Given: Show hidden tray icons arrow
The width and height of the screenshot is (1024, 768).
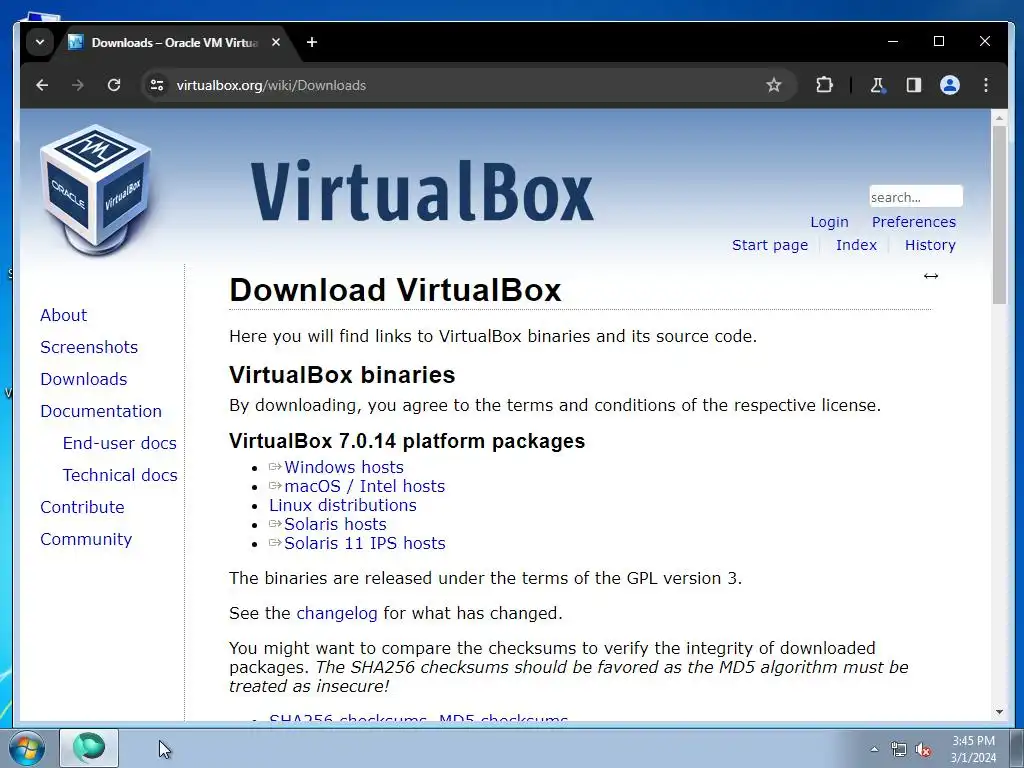Looking at the screenshot, I should tap(874, 749).
